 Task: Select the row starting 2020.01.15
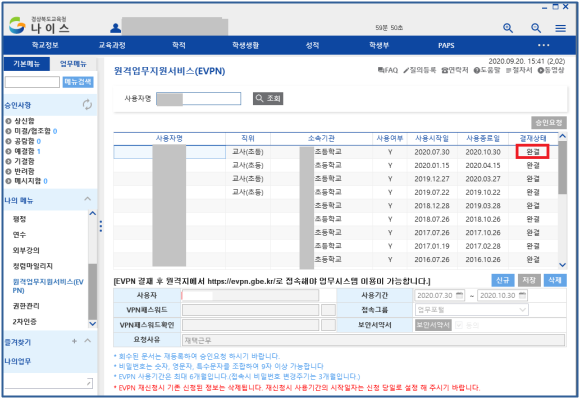(335, 165)
